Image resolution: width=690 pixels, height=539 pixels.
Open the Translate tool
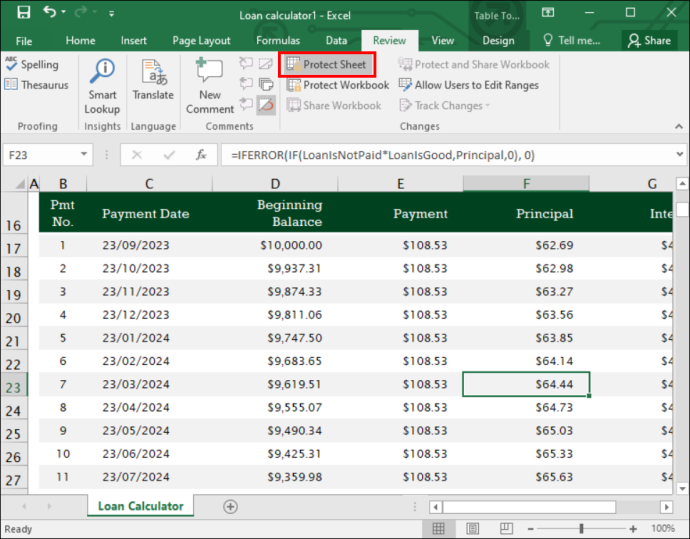click(153, 80)
